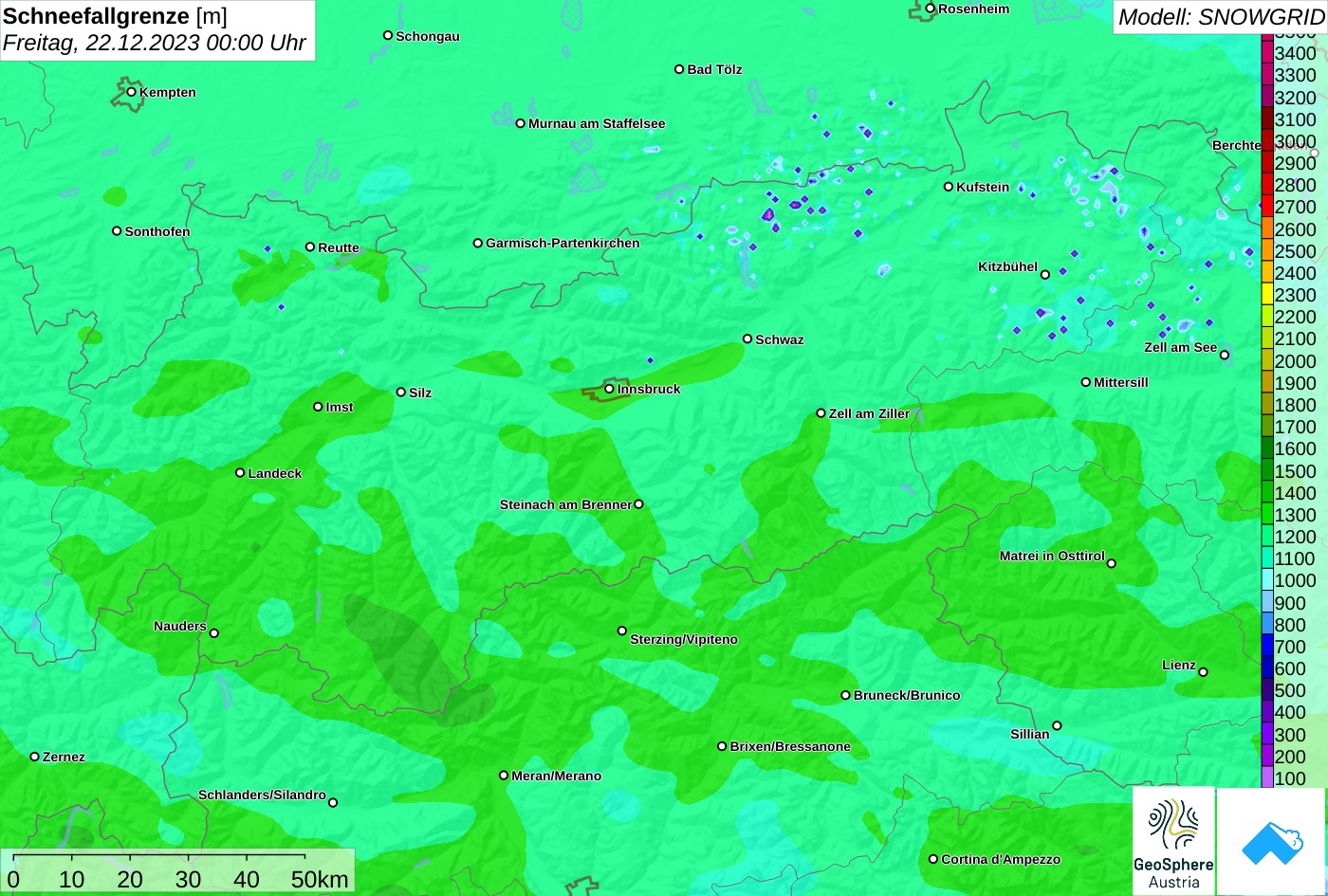The height and width of the screenshot is (896, 1328).
Task: Click the 1000 value in legend
Action: [1296, 580]
